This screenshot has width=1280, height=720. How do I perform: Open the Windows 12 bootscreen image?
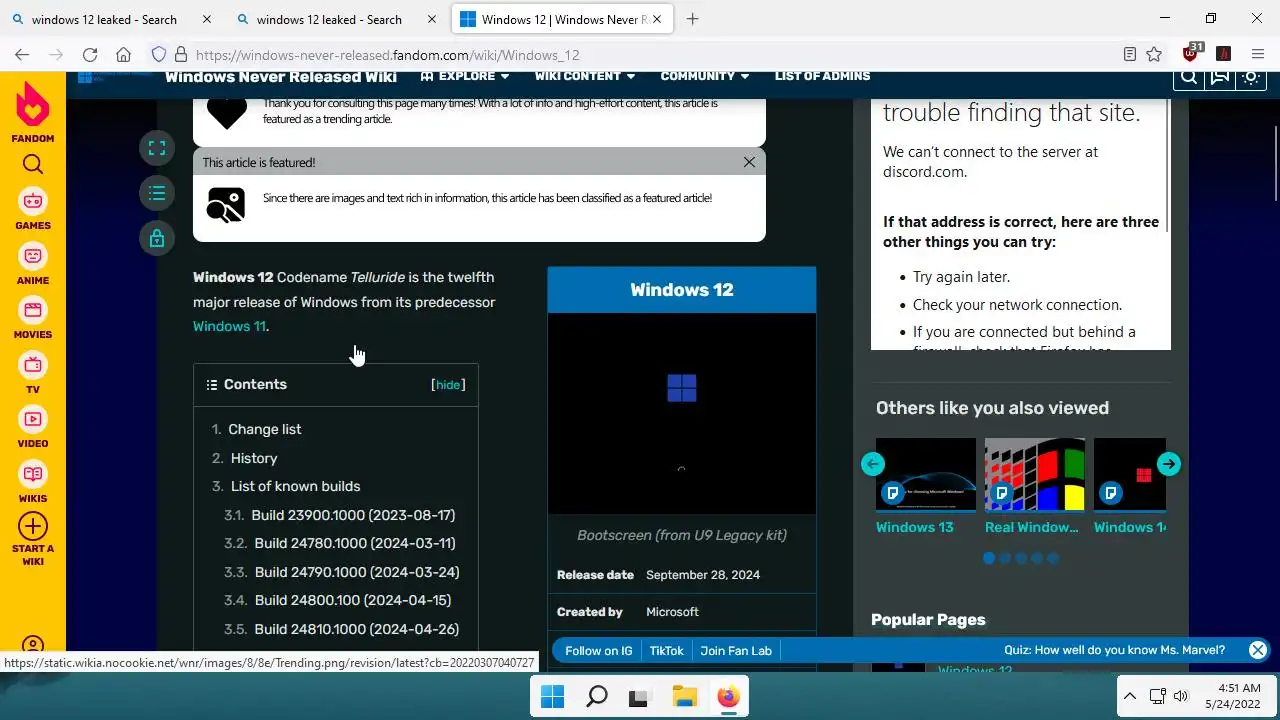[682, 414]
